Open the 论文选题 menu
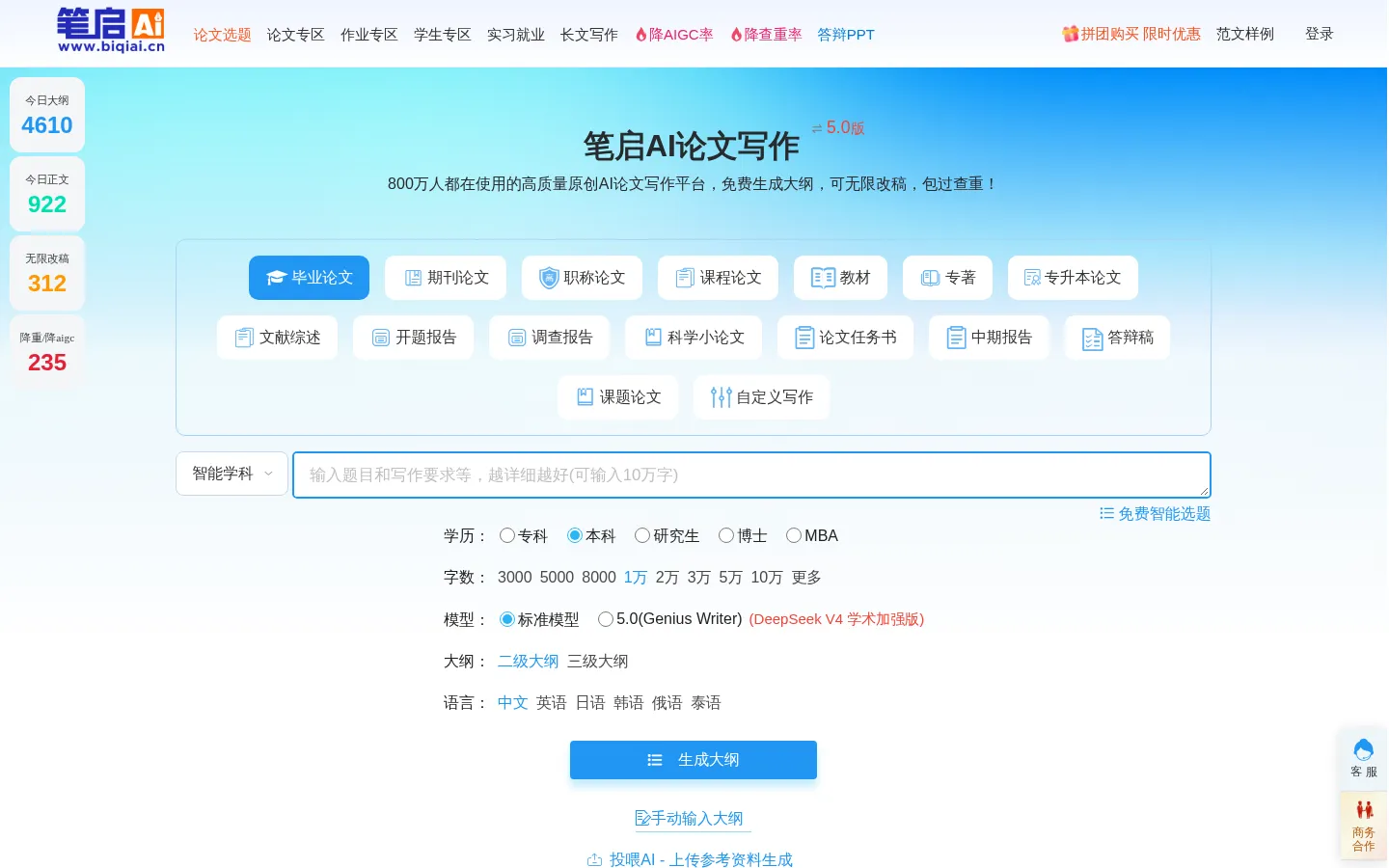The image size is (1389, 868). pyautogui.click(x=223, y=35)
